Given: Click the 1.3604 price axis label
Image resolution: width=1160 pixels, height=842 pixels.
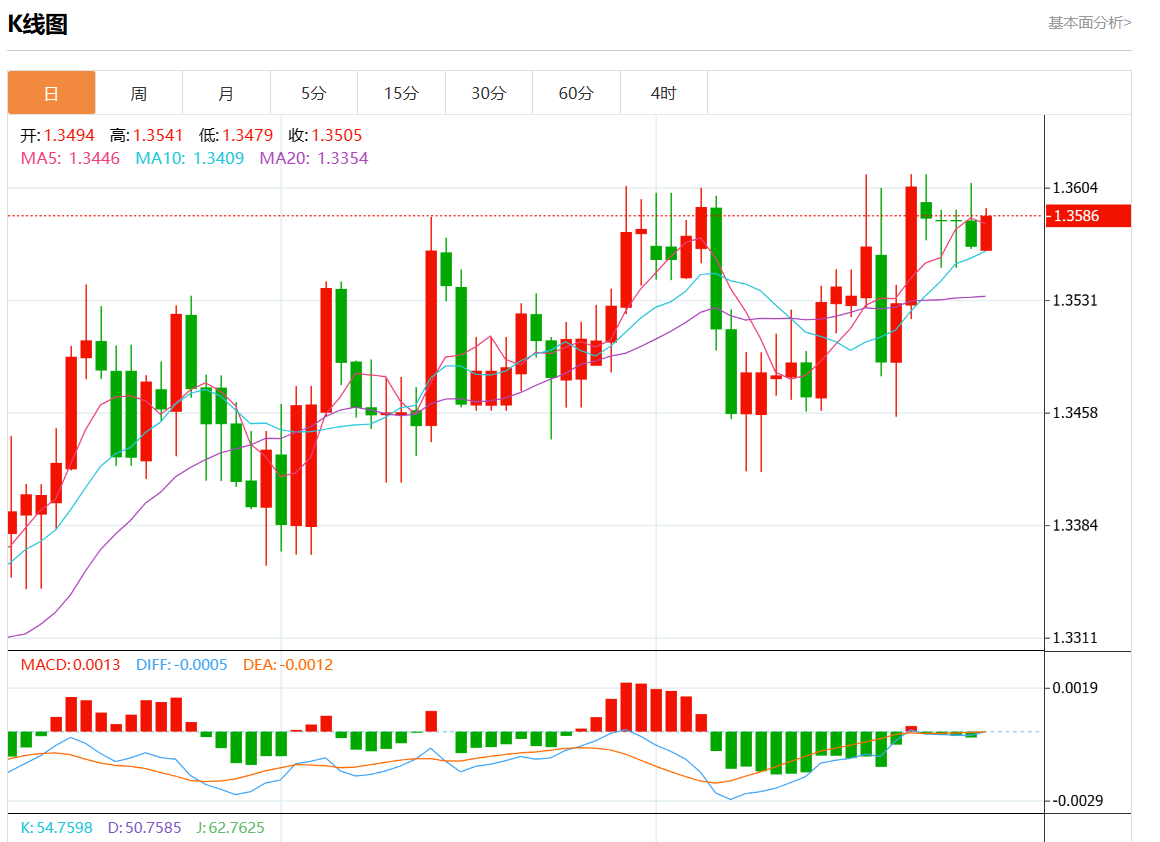Looking at the screenshot, I should pos(1075,188).
